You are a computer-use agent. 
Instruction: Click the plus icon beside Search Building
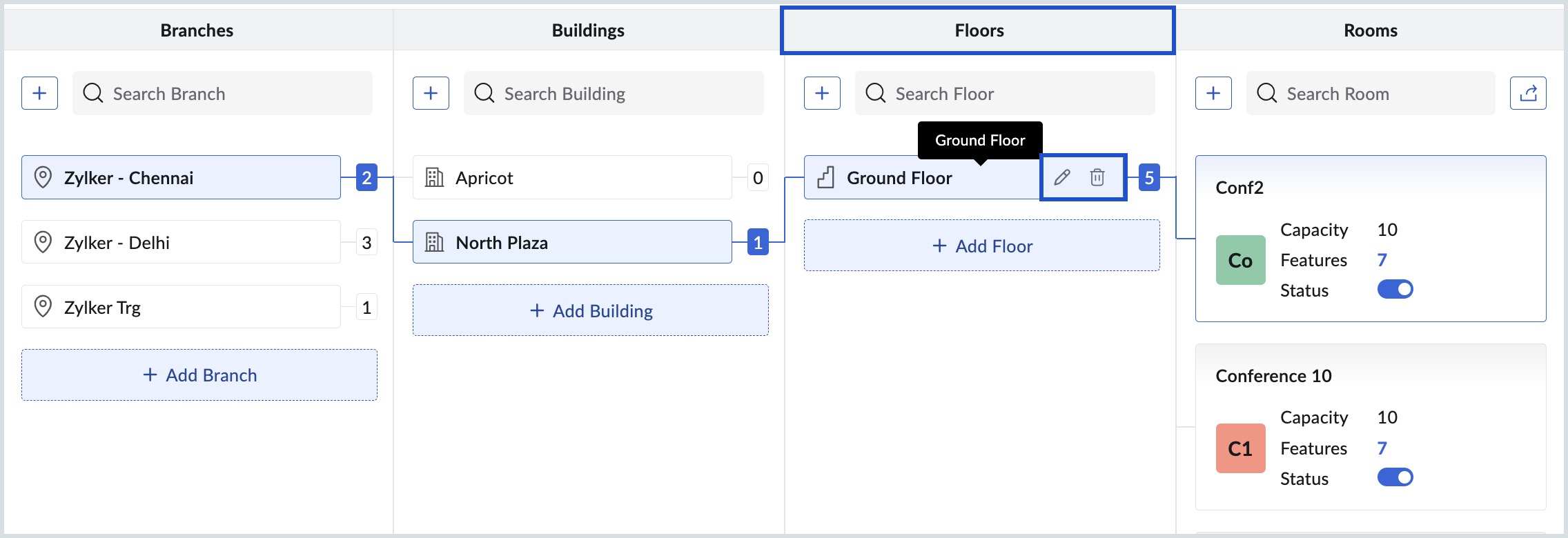431,93
